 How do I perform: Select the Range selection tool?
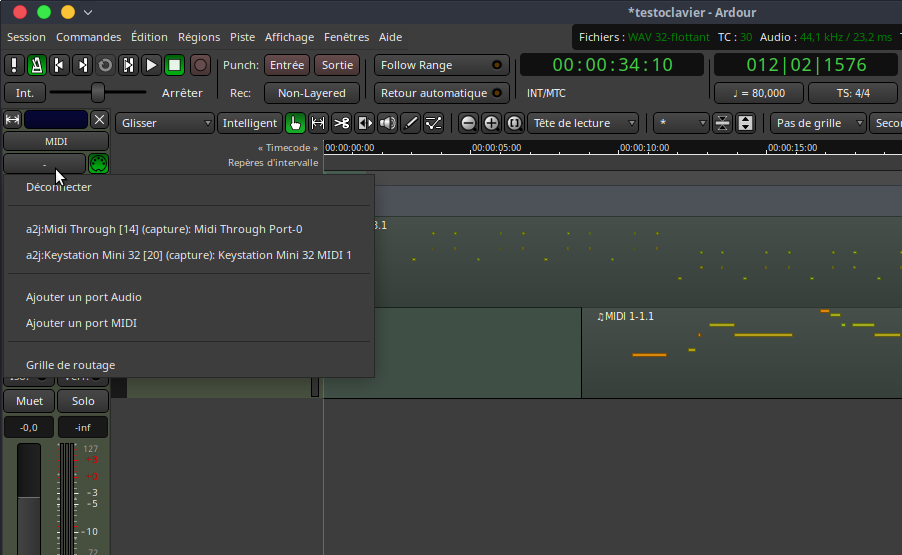(x=319, y=123)
